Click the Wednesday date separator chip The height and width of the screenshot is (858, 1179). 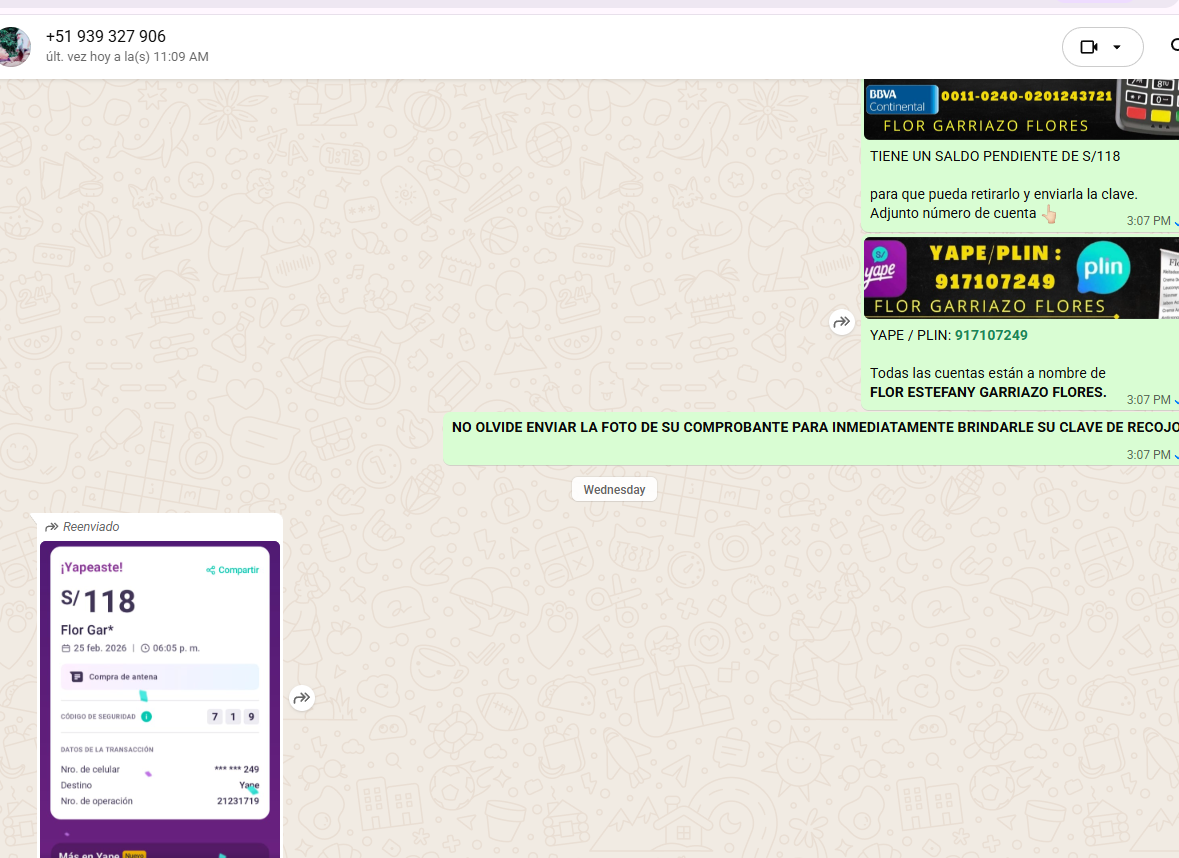(x=614, y=490)
